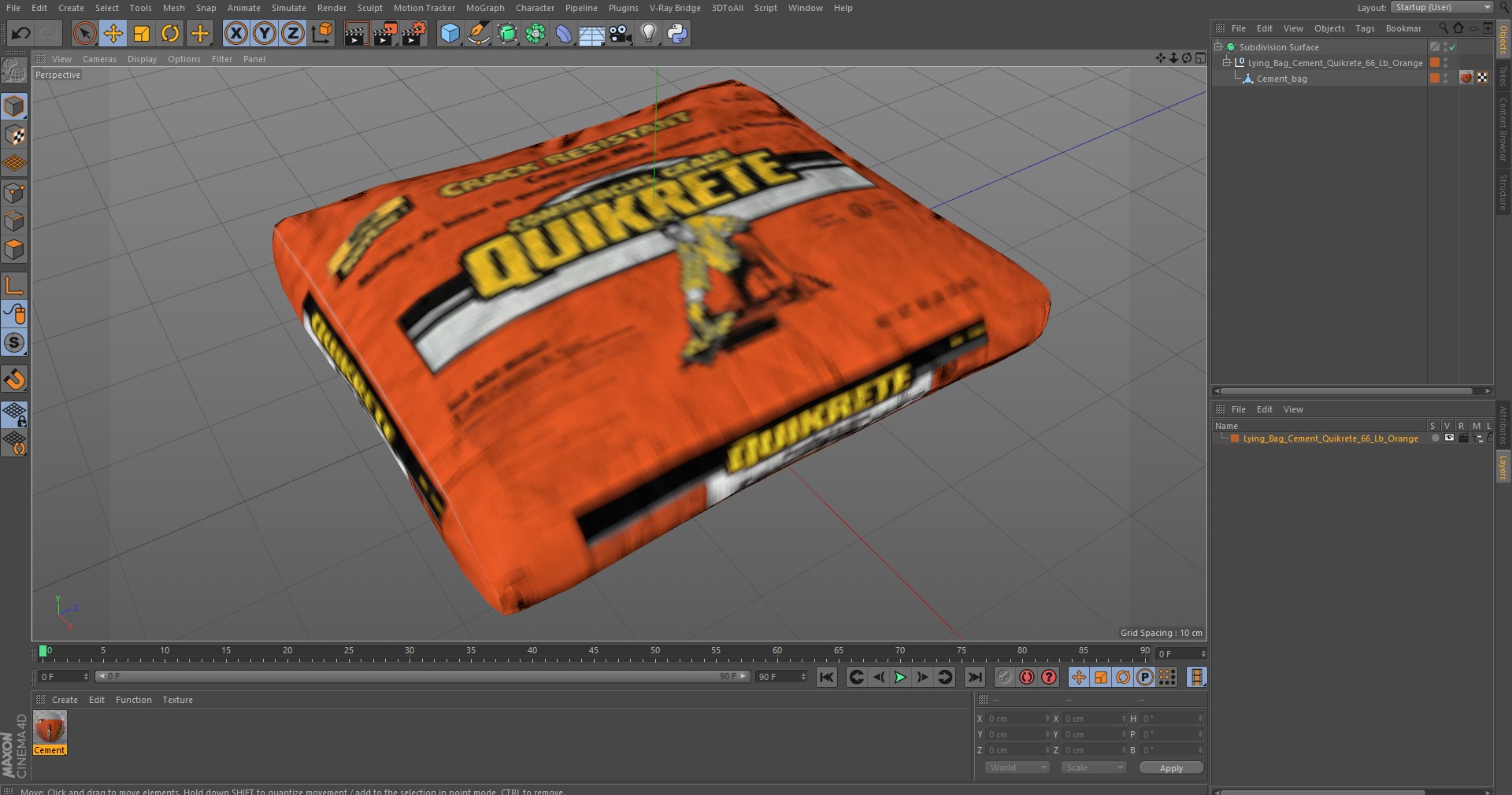
Task: Toggle solo dot for Lying_Bag_Cement layer
Action: point(1435,438)
